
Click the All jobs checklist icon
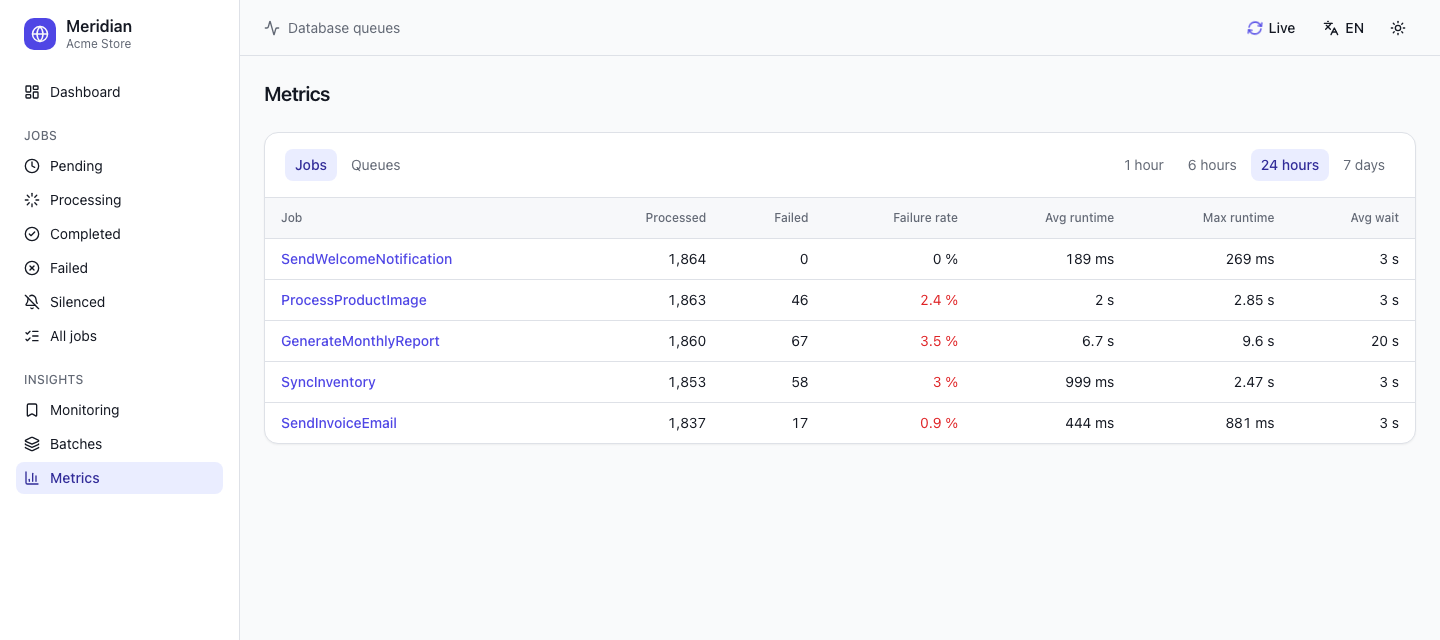tap(32, 336)
